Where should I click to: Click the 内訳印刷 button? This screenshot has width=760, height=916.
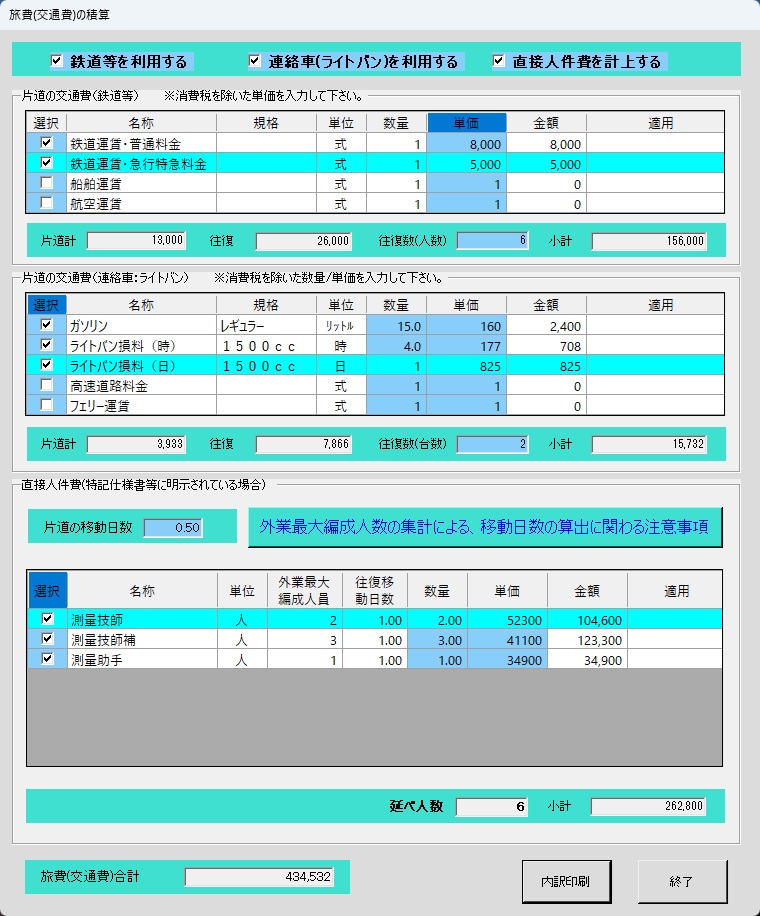(566, 882)
